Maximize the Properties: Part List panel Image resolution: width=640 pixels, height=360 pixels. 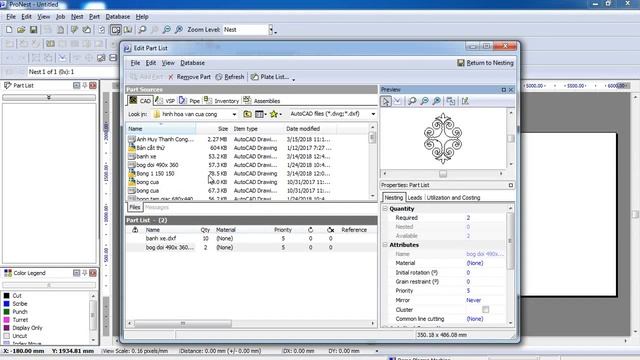coord(511,185)
